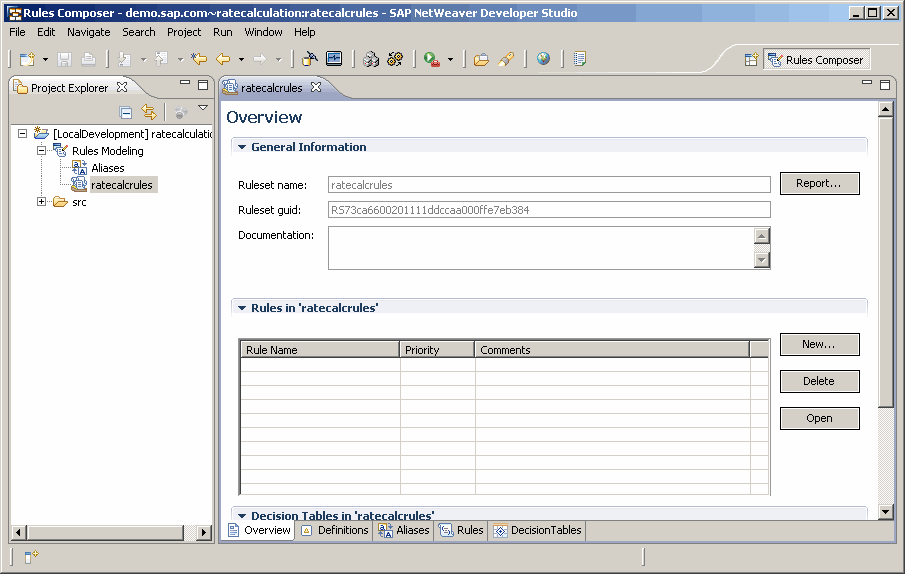Click the Back navigation arrow
This screenshot has width=905, height=574.
[223, 59]
